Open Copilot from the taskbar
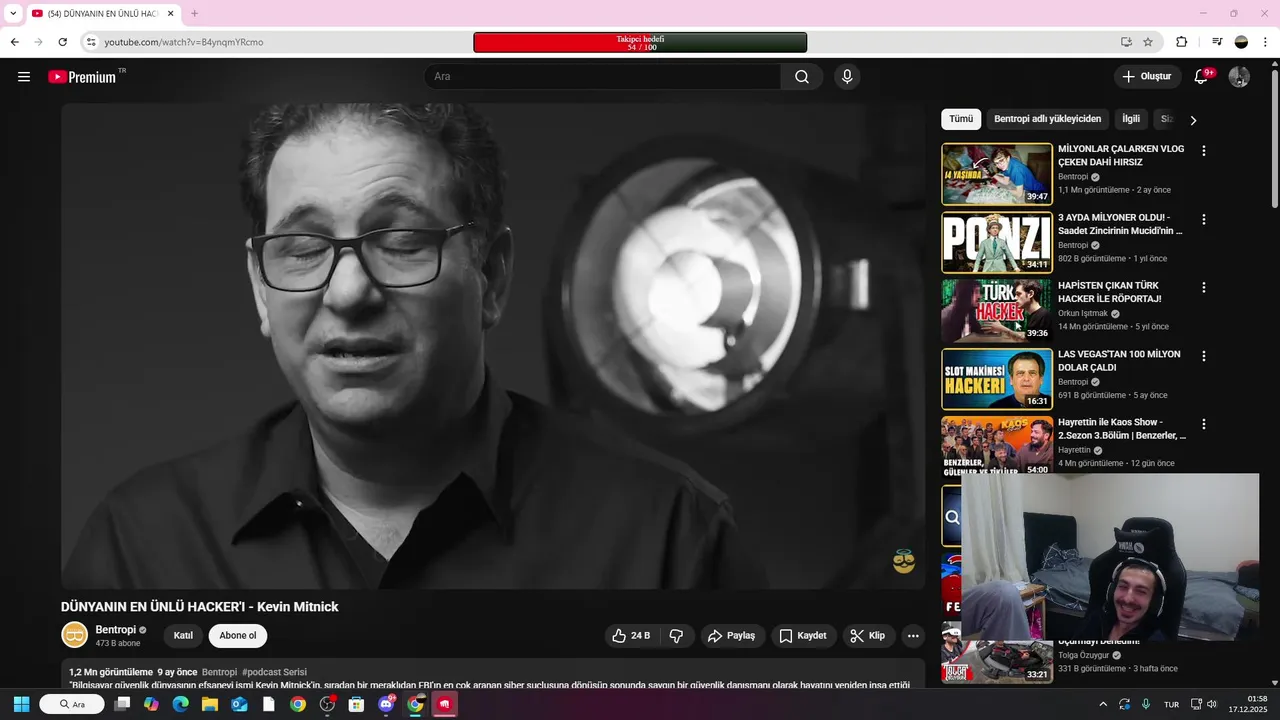Image resolution: width=1280 pixels, height=720 pixels. click(x=151, y=704)
